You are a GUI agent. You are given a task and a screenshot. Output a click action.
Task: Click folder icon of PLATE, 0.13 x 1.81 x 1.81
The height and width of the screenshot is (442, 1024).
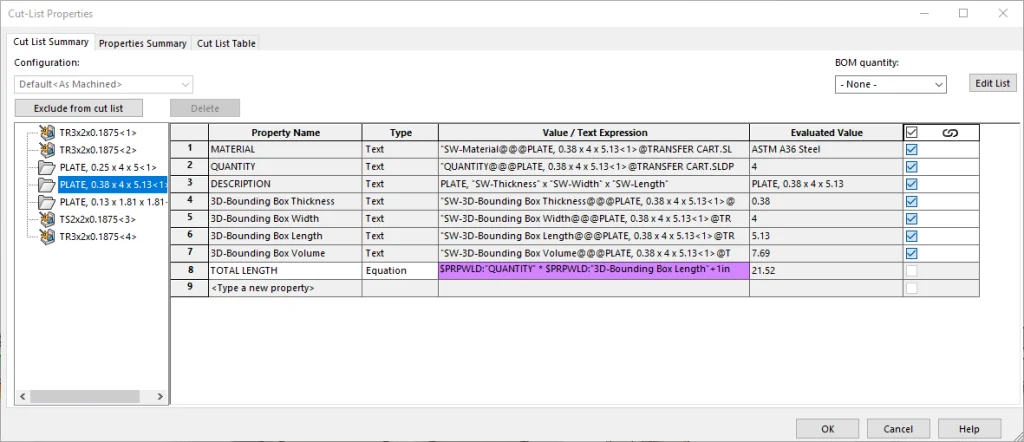[47, 202]
